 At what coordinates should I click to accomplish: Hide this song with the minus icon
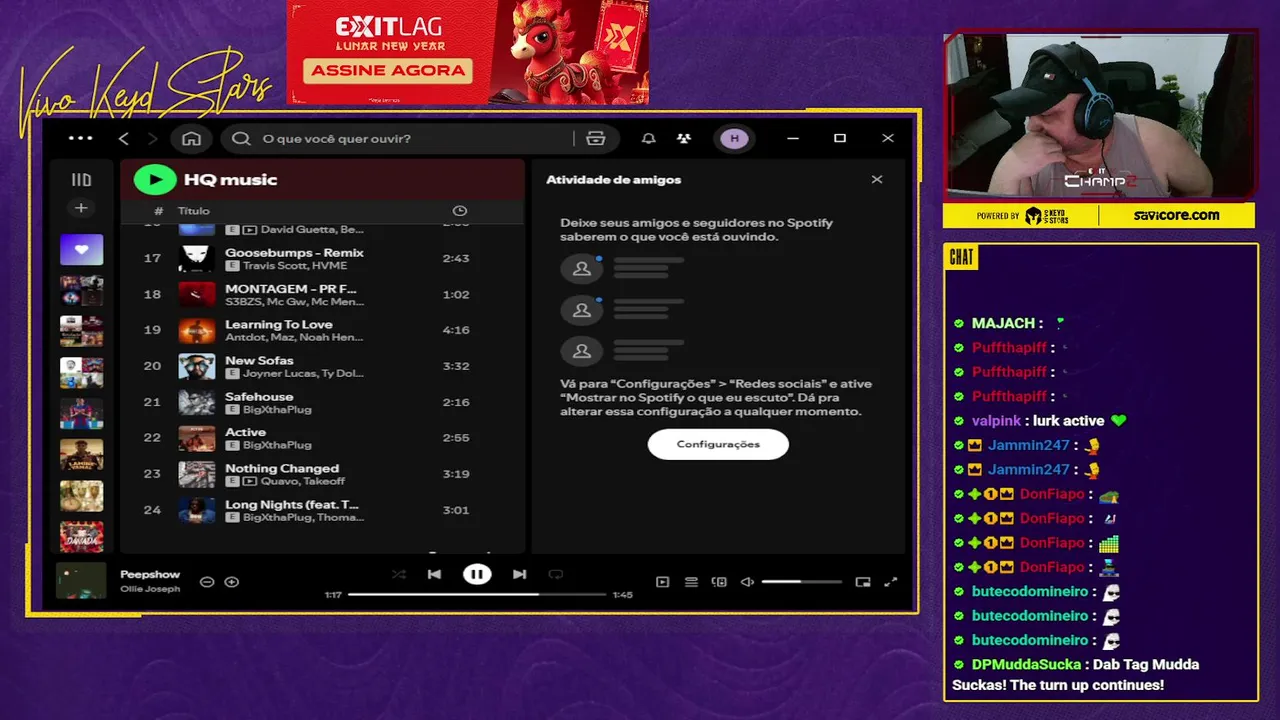click(x=207, y=582)
